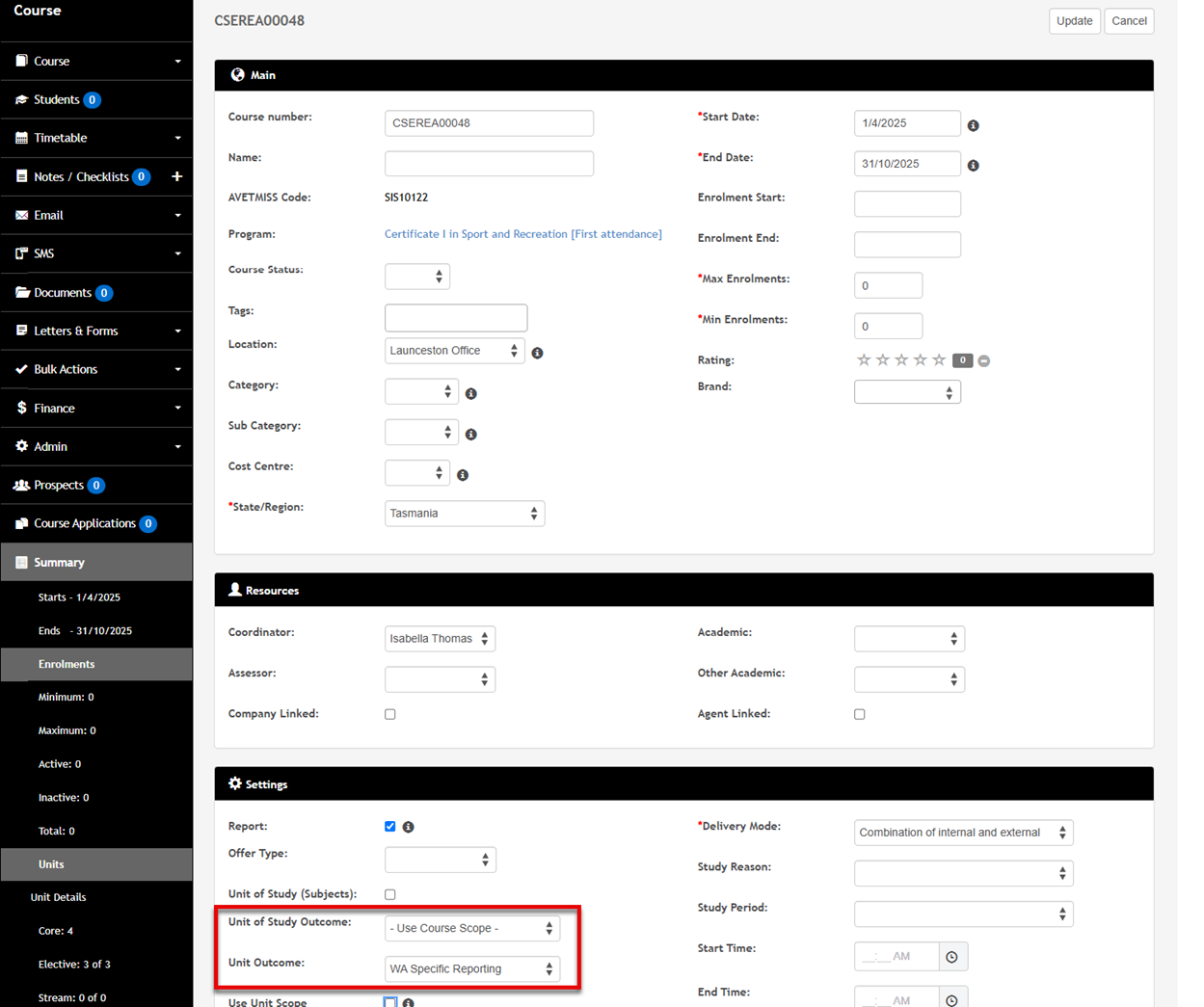Tick the Company Linked checkbox
1204x1007 pixels.
(390, 714)
